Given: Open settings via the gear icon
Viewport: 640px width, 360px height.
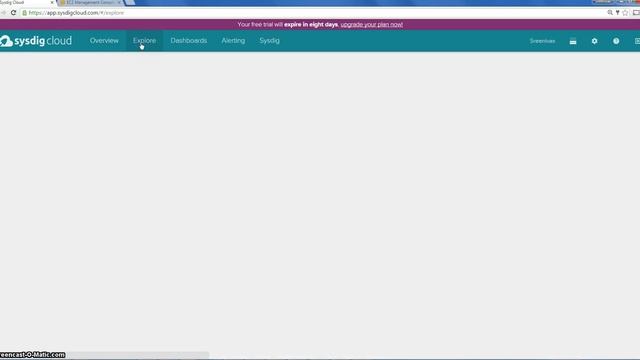Looking at the screenshot, I should click(594, 41).
